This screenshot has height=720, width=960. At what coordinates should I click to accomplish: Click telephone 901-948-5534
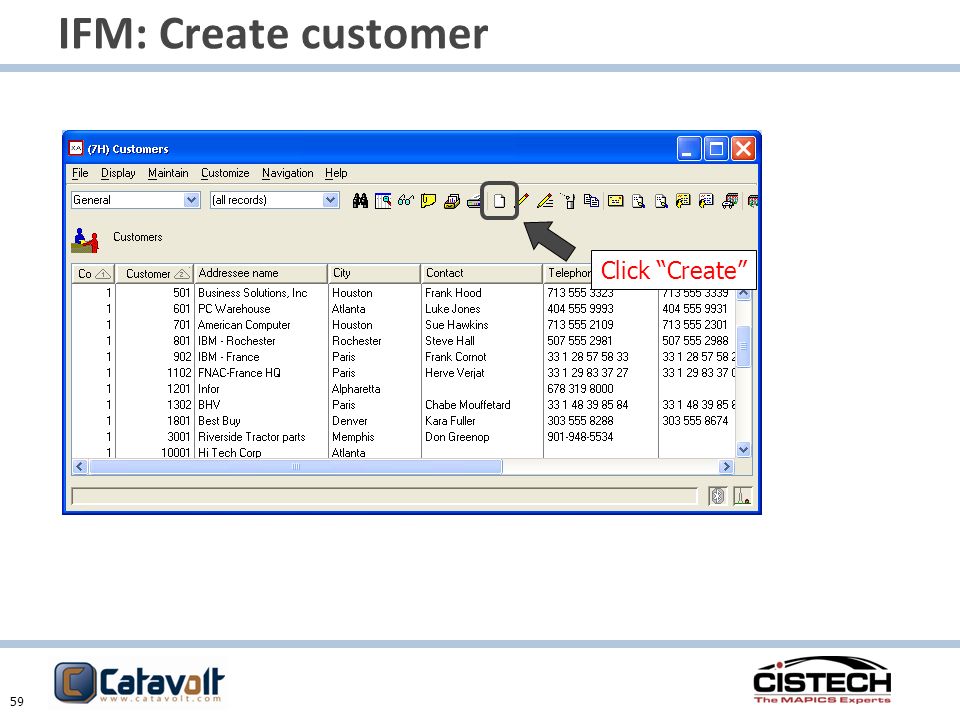coord(580,437)
